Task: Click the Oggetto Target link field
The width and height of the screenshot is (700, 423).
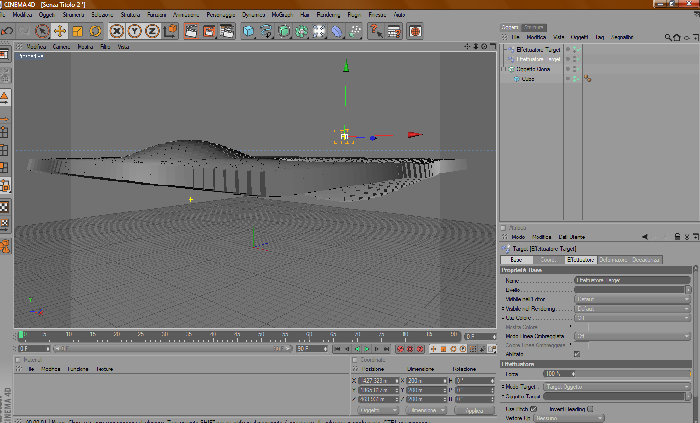Action: tap(614, 396)
